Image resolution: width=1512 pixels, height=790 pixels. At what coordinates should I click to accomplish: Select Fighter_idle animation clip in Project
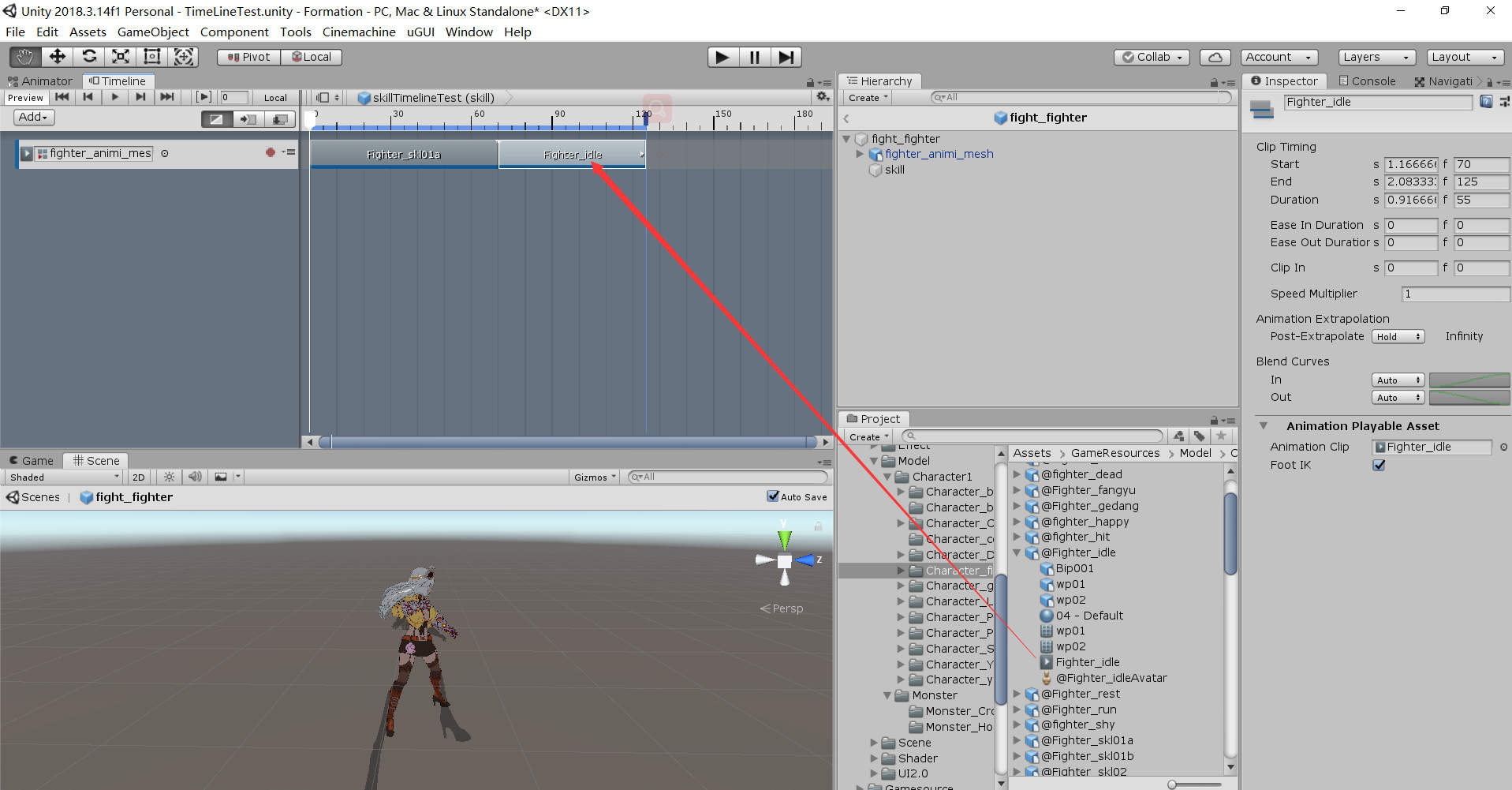[x=1088, y=662]
